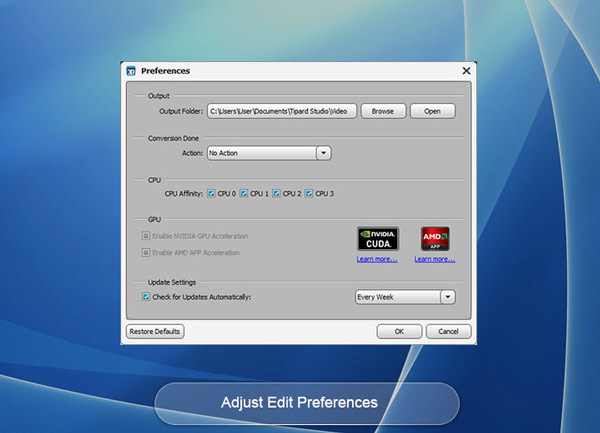Click the Preferences title text

(x=165, y=71)
